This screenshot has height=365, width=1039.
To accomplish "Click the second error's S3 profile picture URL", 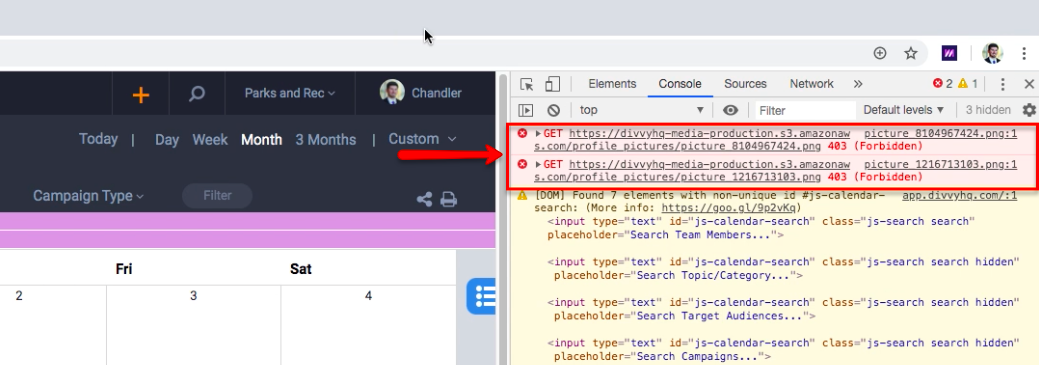I will point(692,170).
